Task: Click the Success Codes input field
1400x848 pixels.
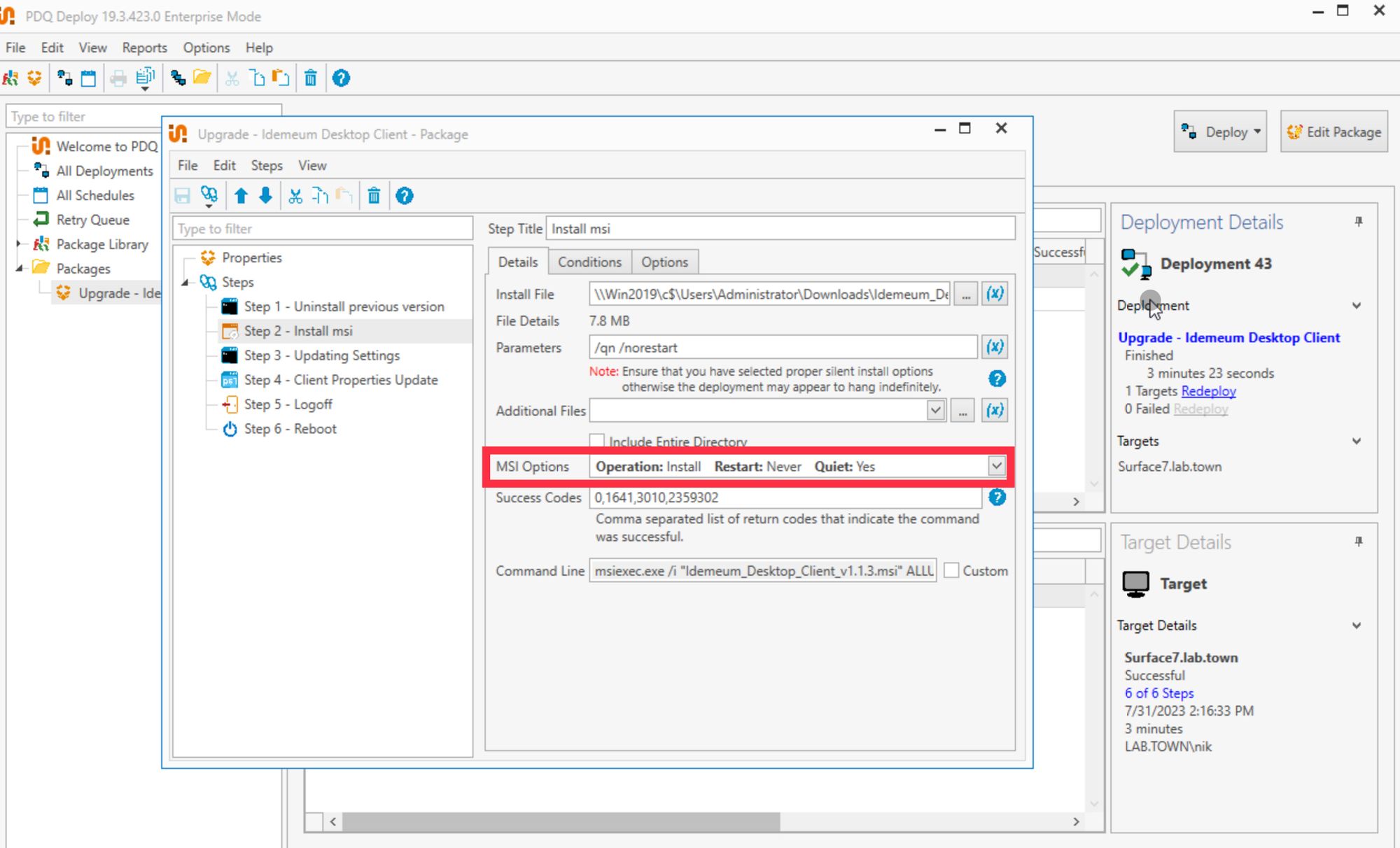Action: 785,497
